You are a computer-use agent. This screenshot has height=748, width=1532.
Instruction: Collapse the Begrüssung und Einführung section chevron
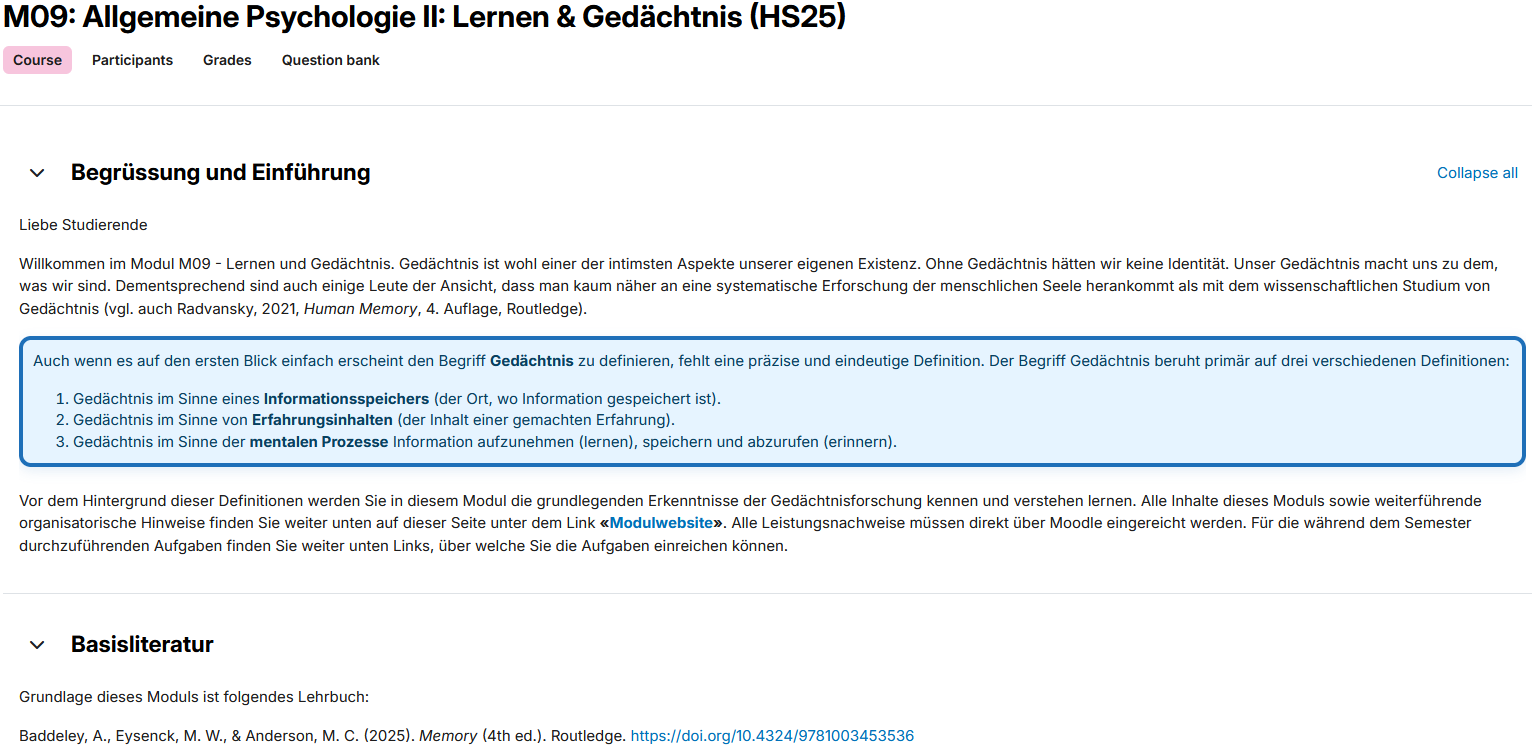(37, 173)
